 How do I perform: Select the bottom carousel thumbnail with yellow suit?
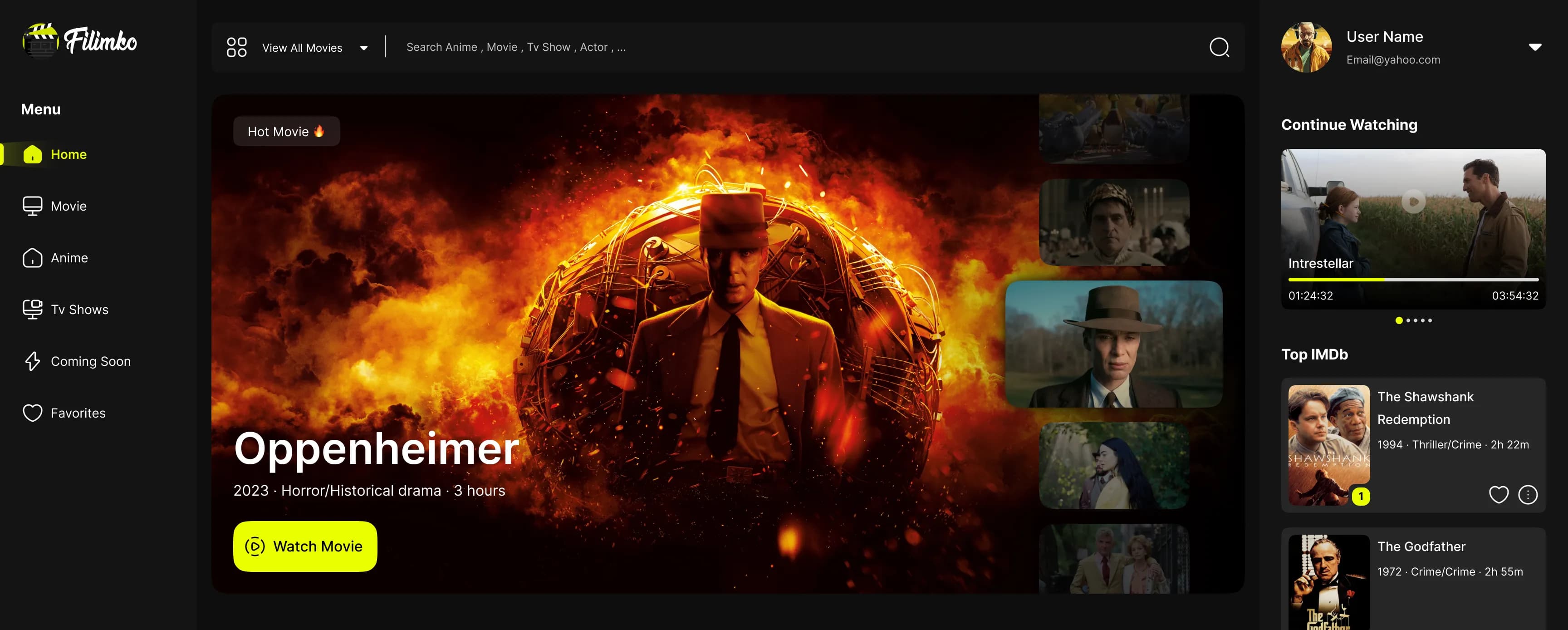[x=1114, y=559]
